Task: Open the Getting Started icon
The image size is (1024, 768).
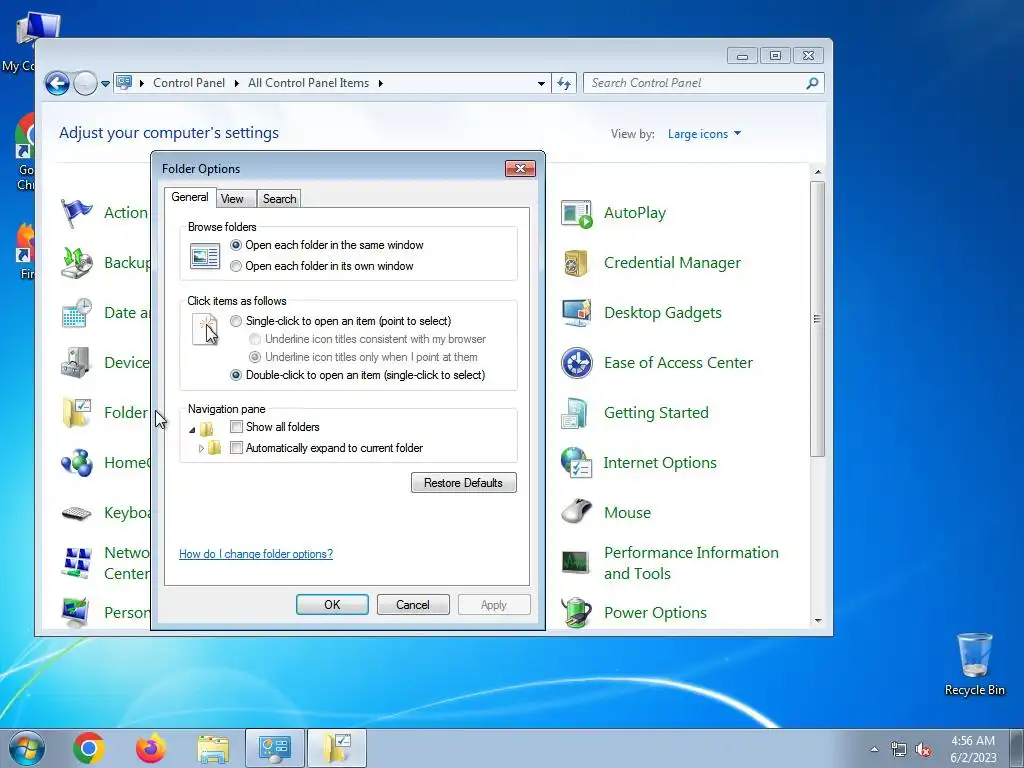Action: (x=577, y=413)
